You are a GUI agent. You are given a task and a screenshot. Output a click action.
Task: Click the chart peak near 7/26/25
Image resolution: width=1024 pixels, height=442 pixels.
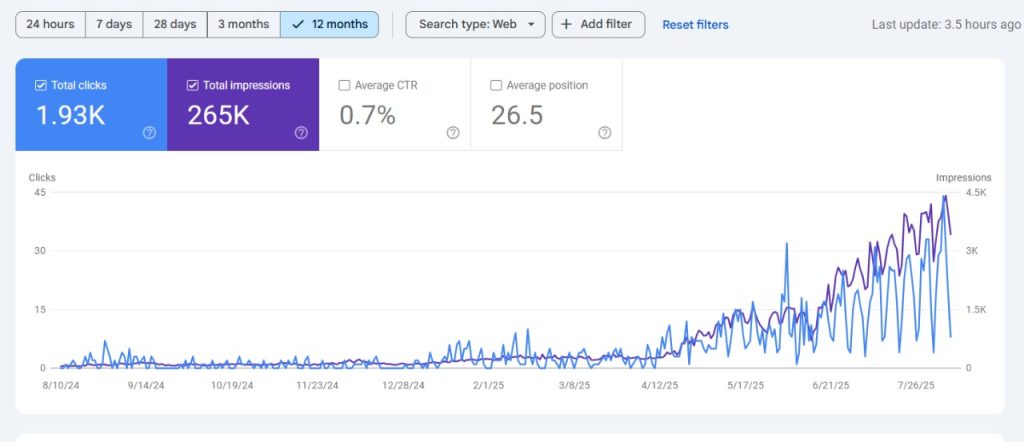pyautogui.click(x=944, y=197)
